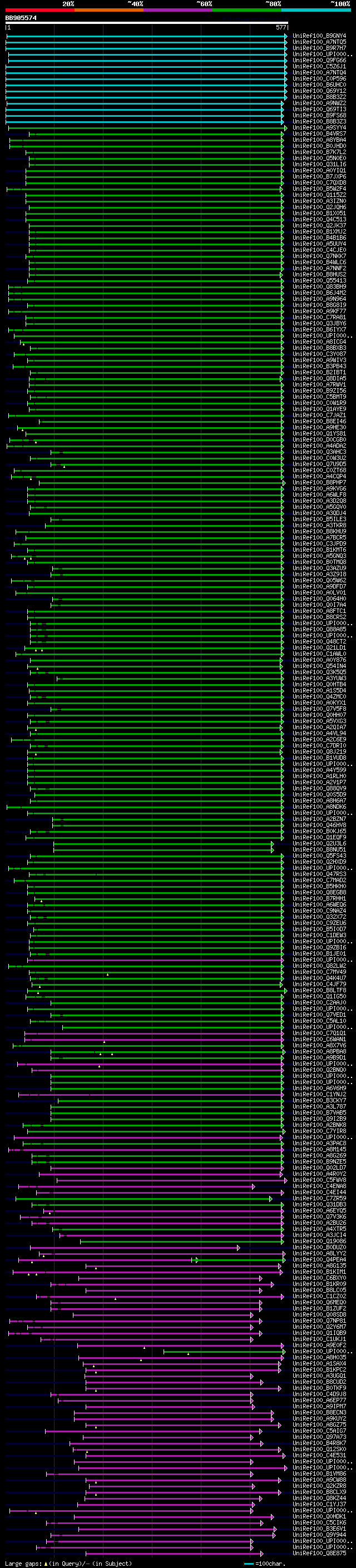Select the label UniRef100_B4B1B6
356x1568 pixels.
(319, 238)
